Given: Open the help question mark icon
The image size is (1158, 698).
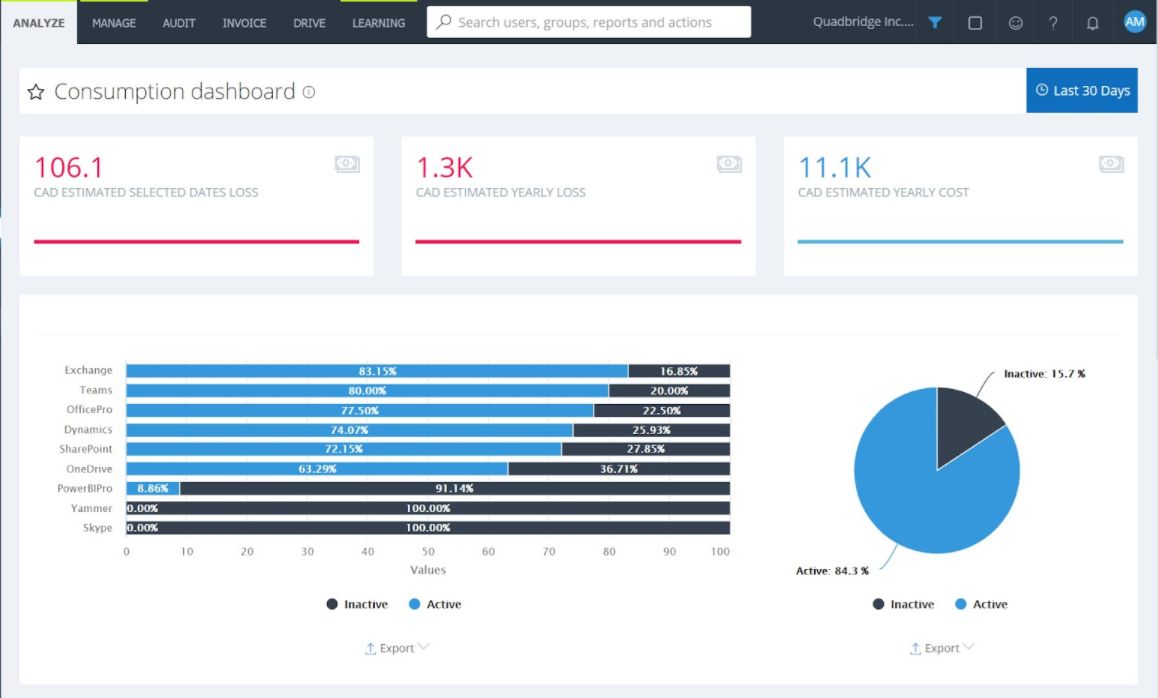Looking at the screenshot, I should pos(1053,22).
